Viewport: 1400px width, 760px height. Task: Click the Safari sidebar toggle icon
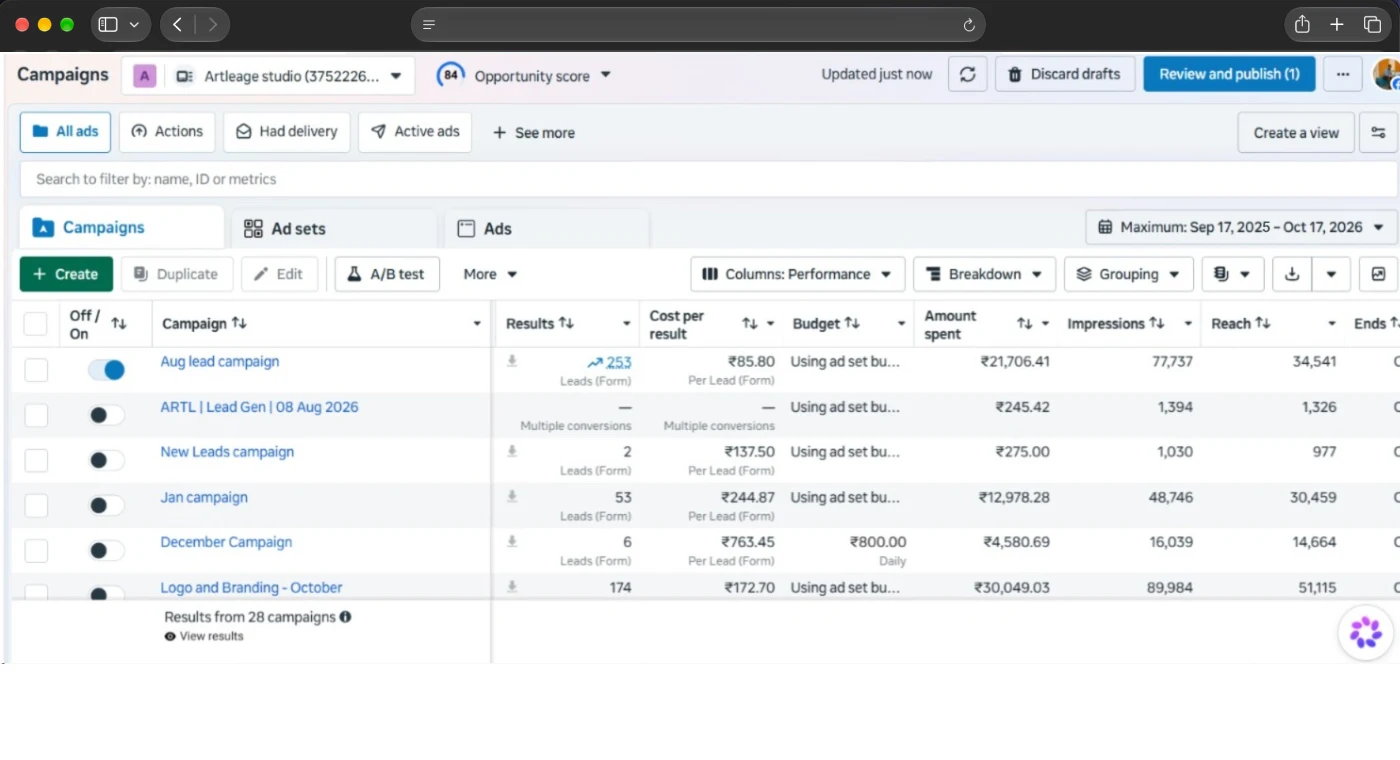click(x=109, y=25)
